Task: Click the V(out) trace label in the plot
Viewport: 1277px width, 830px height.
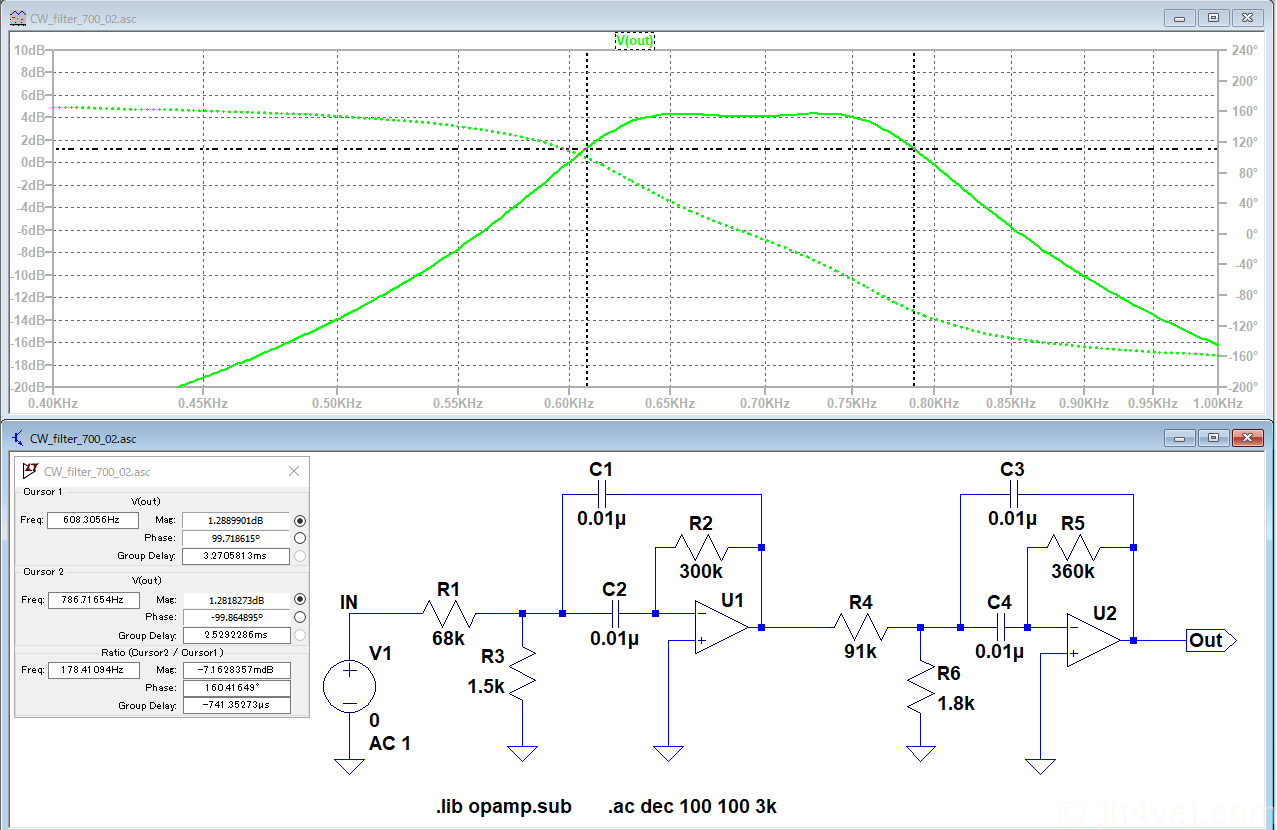Action: click(x=635, y=41)
